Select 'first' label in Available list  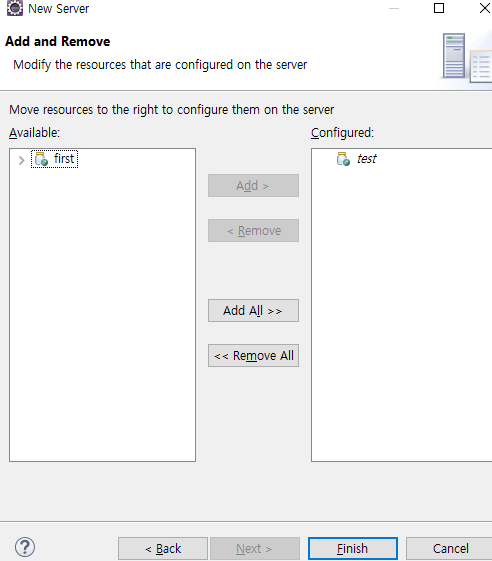click(x=64, y=158)
